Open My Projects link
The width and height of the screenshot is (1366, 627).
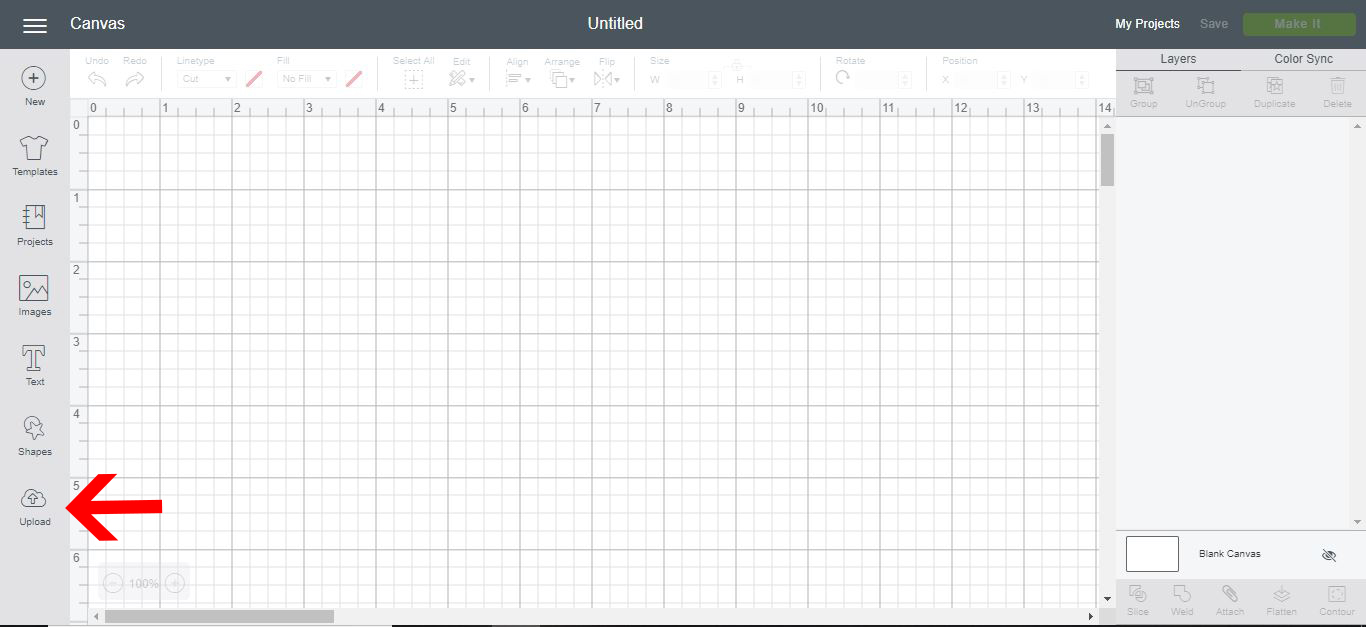(1147, 24)
